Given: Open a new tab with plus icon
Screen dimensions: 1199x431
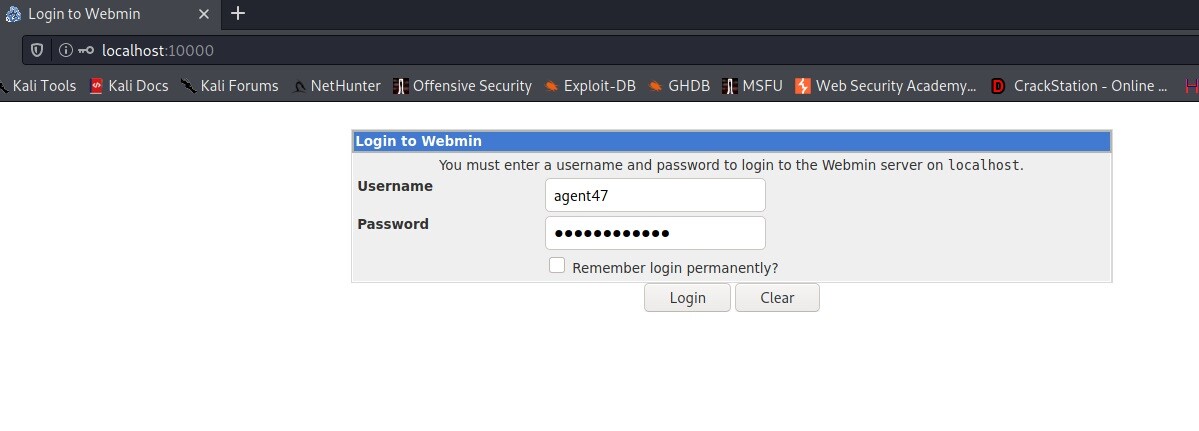Looking at the screenshot, I should coord(238,14).
